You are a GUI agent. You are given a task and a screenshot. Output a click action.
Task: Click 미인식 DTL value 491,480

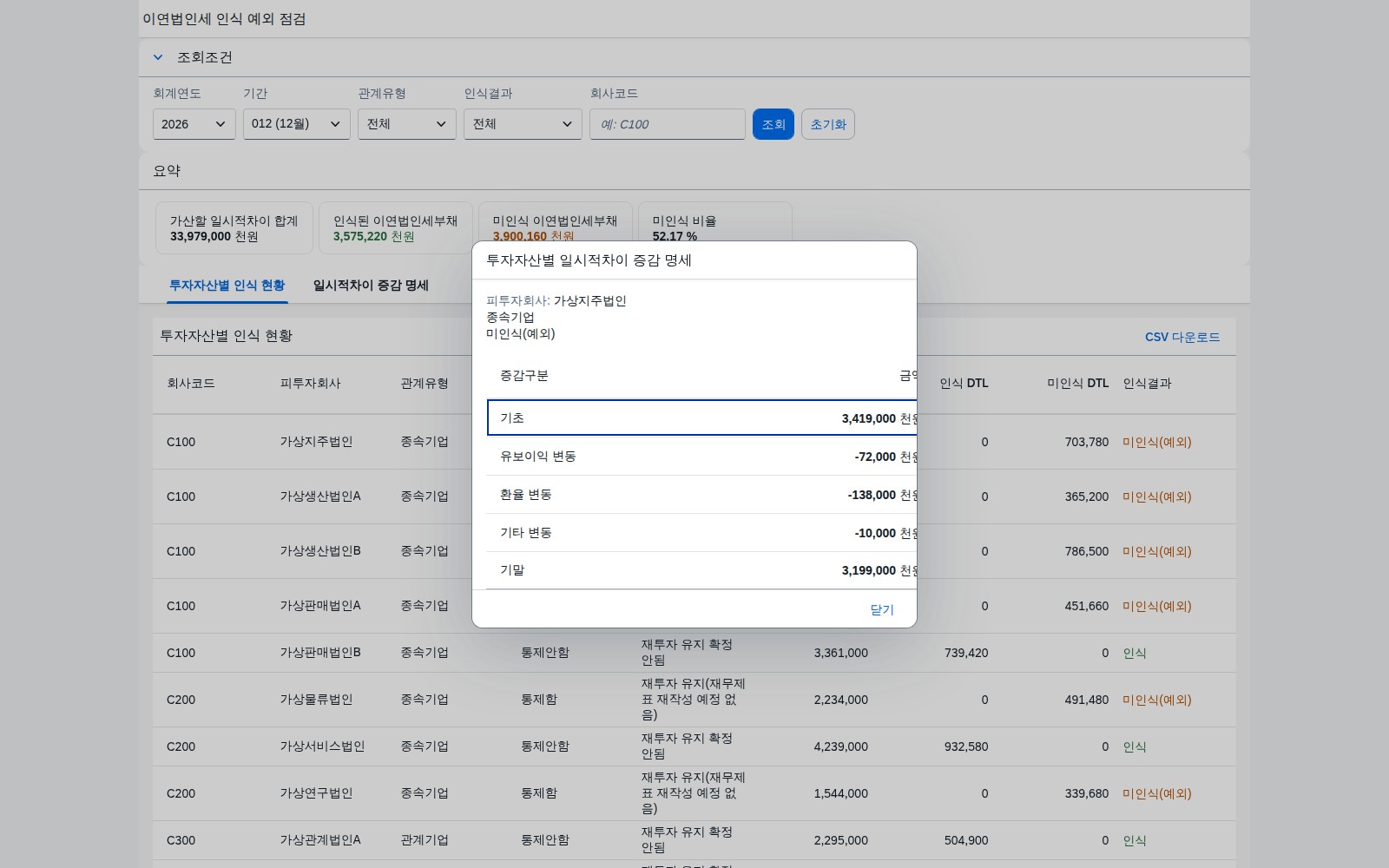[x=1087, y=700]
